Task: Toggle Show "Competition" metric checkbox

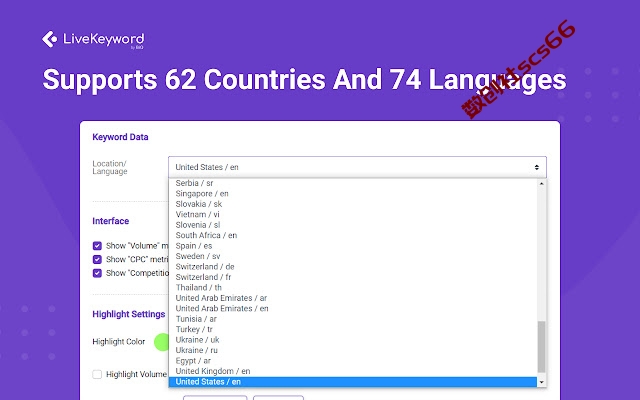Action: (x=97, y=273)
